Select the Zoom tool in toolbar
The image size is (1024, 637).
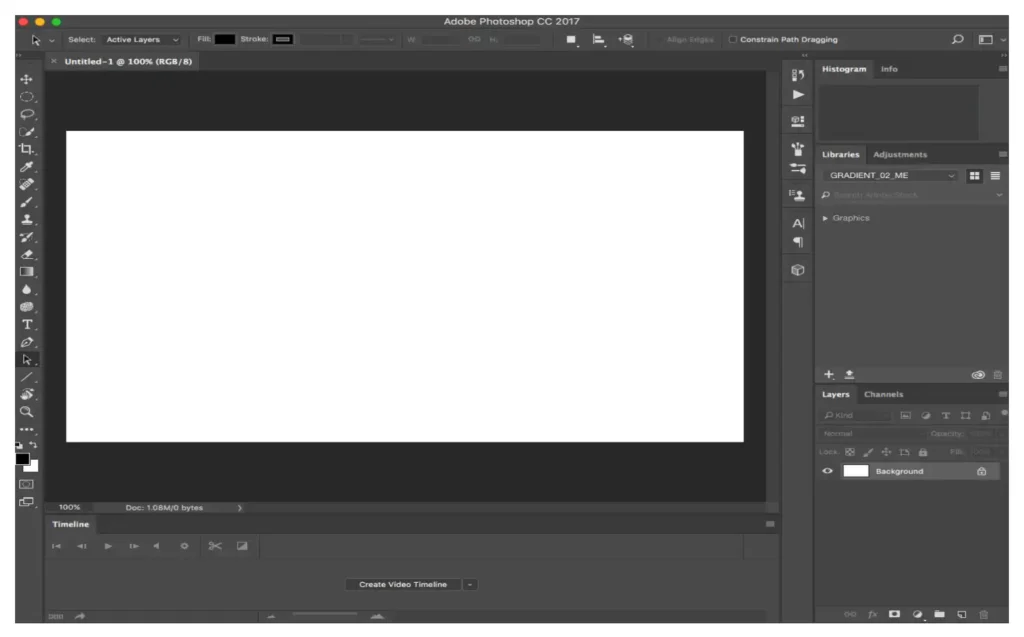coord(26,411)
